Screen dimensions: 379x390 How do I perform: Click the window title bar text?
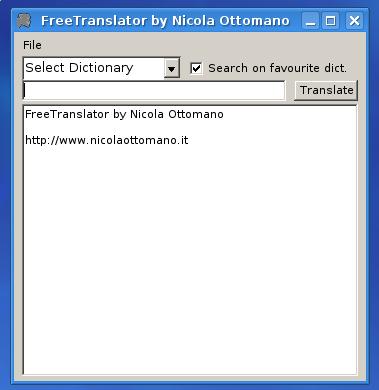click(x=165, y=21)
